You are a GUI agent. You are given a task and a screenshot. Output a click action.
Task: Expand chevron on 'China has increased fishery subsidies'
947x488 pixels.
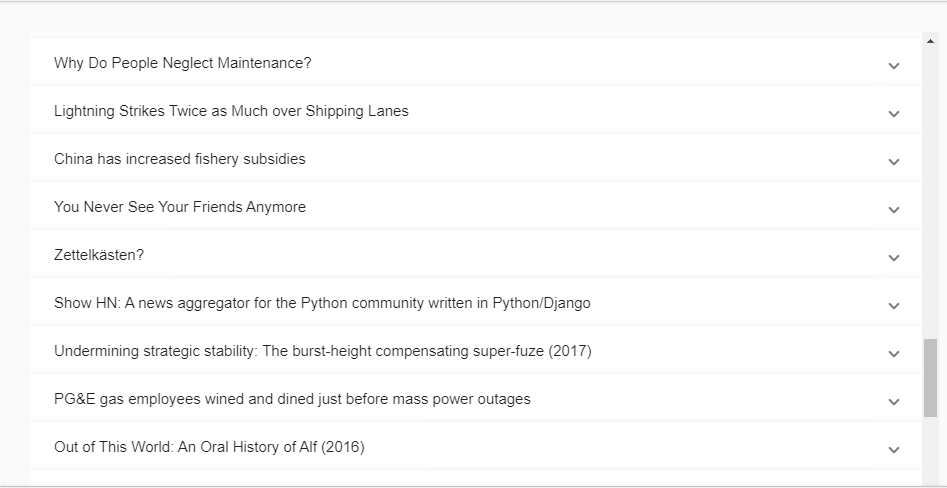click(893, 162)
